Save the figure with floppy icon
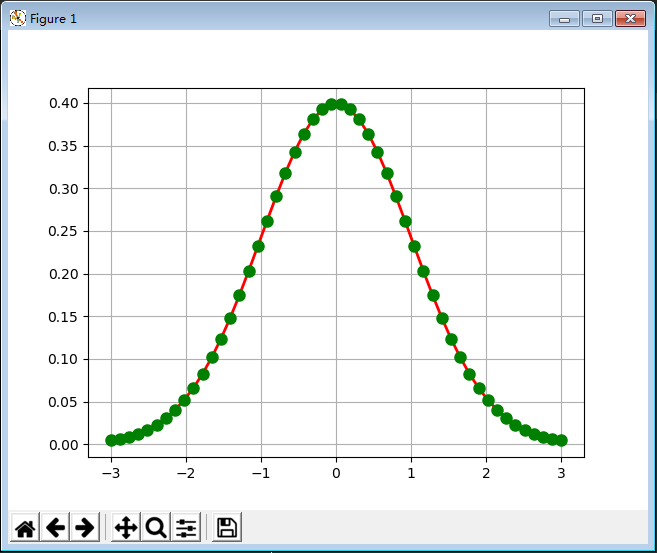 pyautogui.click(x=227, y=527)
